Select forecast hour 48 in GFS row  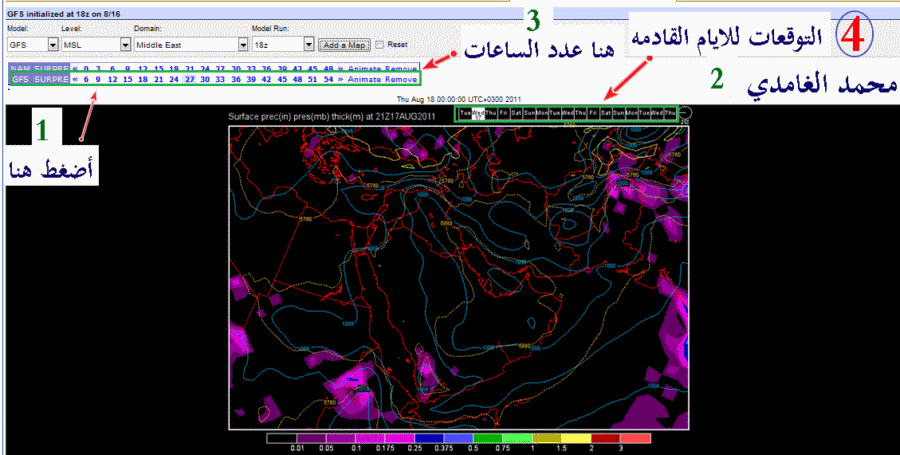coord(297,79)
